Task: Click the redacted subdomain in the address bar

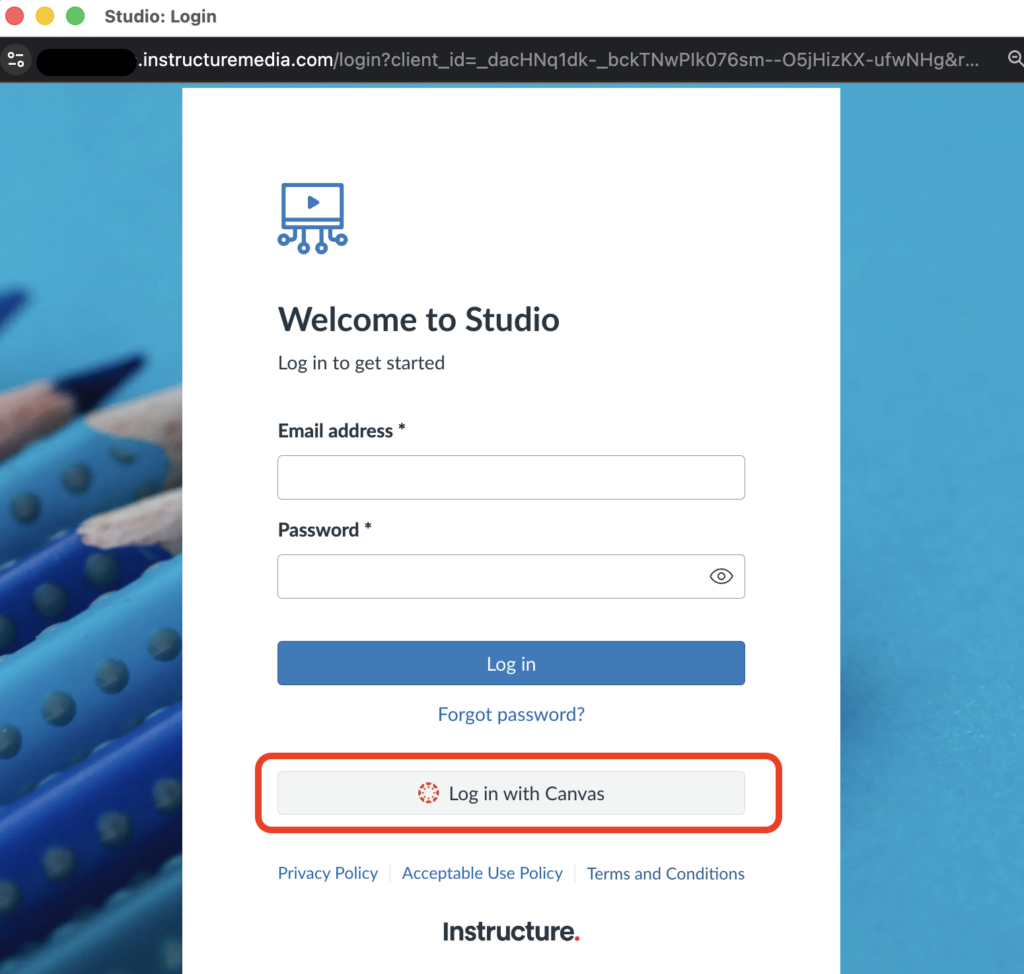Action: click(85, 59)
